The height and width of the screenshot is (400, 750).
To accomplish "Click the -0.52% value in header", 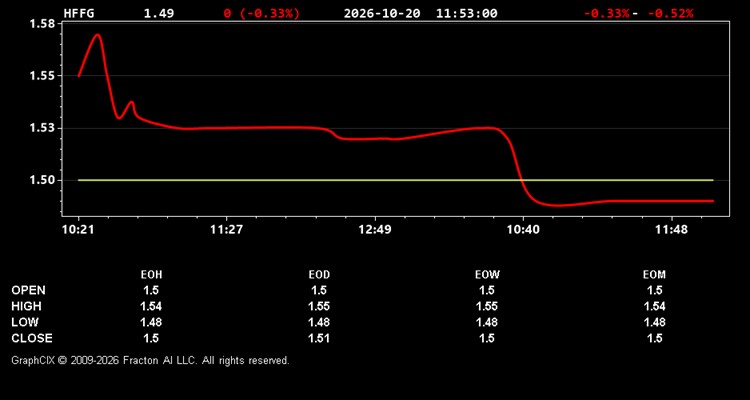I will [670, 13].
